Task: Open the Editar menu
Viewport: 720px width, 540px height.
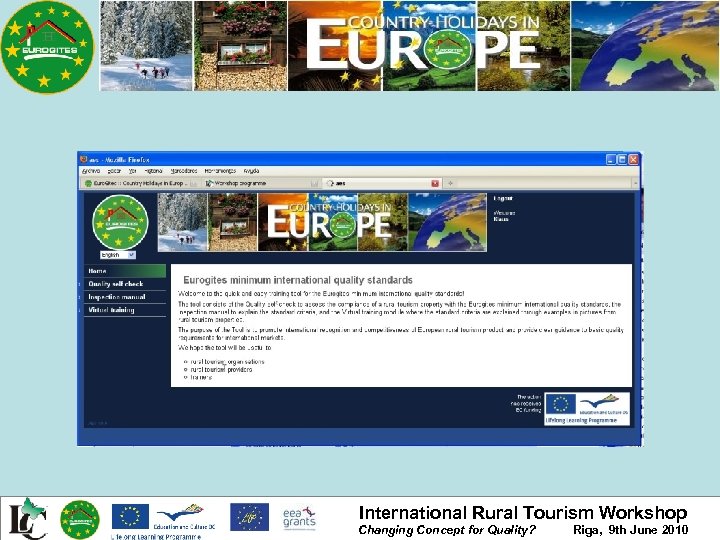Action: click(114, 171)
